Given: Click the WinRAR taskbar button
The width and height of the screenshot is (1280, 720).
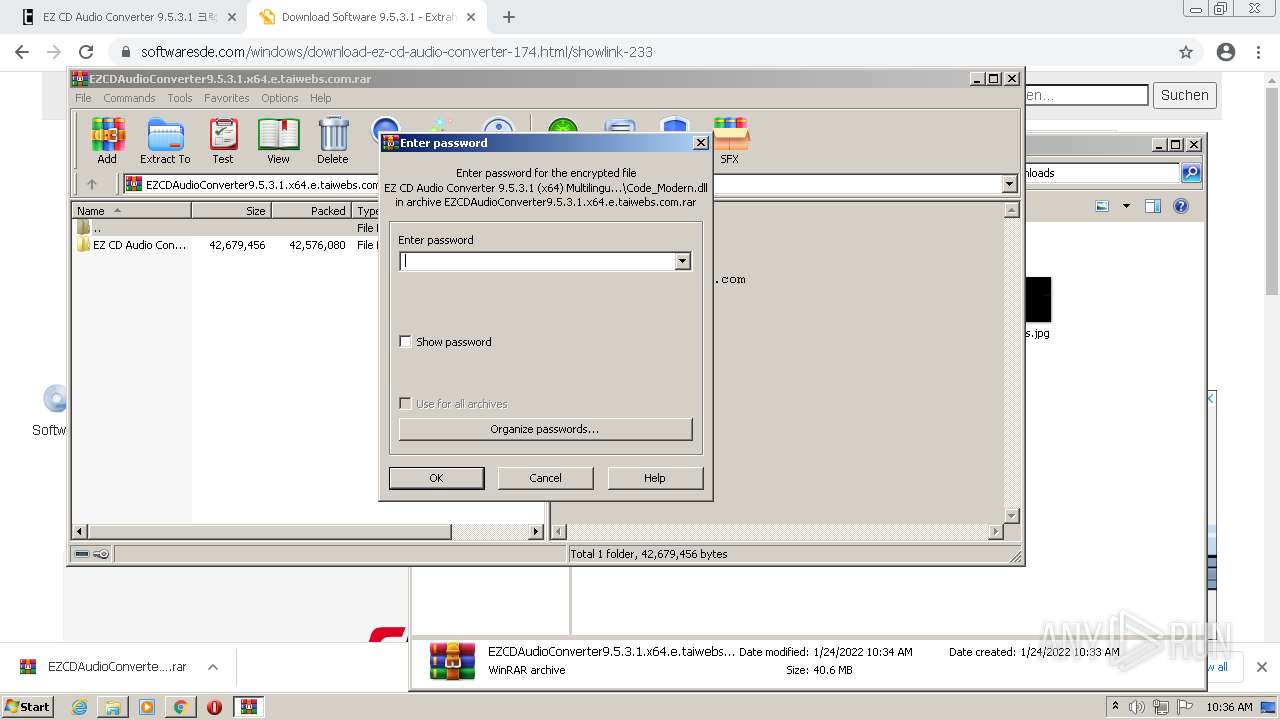Looking at the screenshot, I should coord(249,707).
